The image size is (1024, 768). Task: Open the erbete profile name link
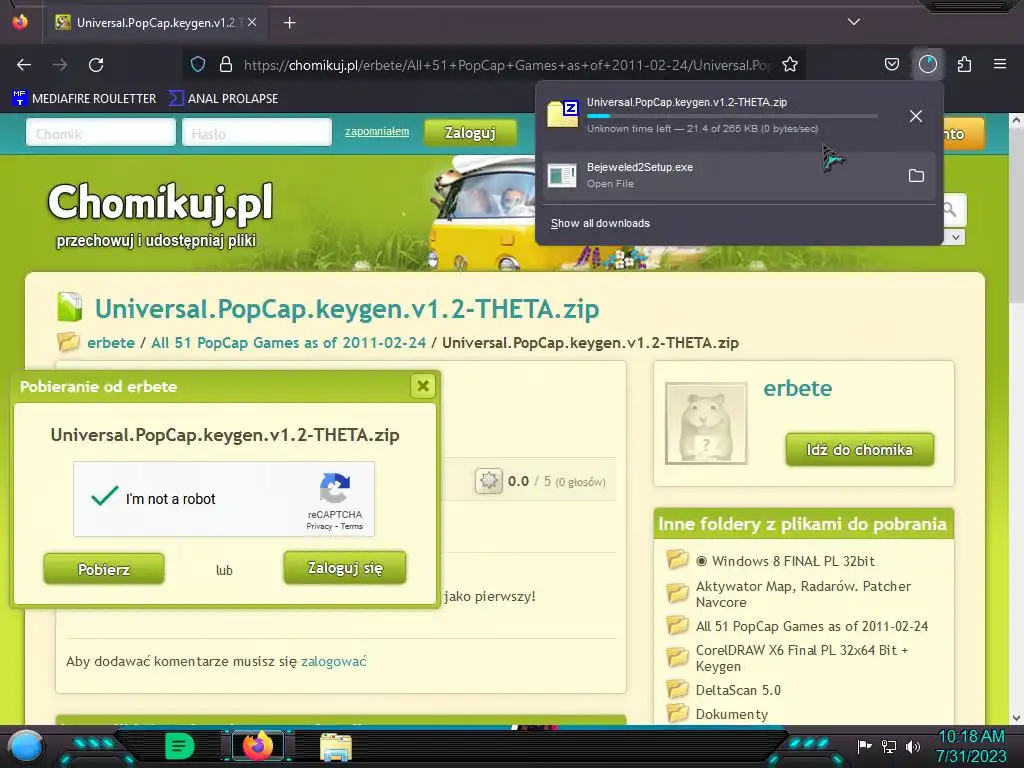click(798, 388)
